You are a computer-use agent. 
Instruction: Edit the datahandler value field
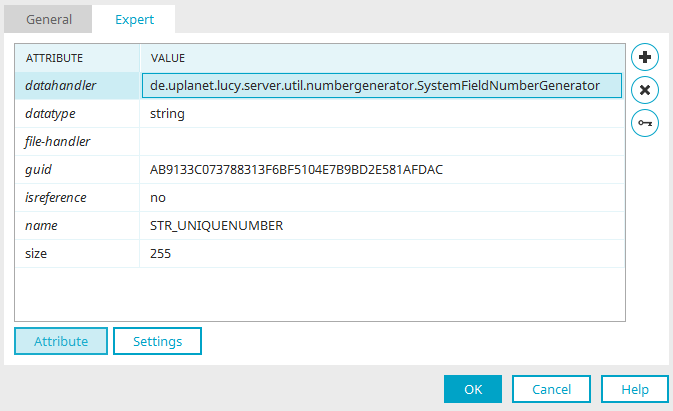pos(382,85)
